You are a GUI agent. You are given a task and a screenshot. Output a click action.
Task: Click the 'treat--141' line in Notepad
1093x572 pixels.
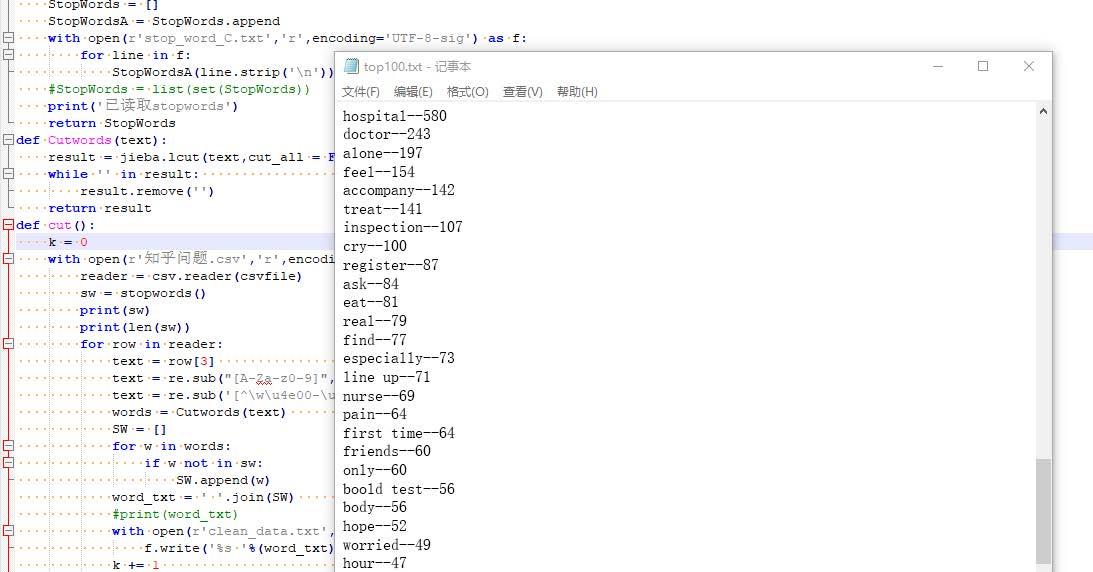[382, 209]
